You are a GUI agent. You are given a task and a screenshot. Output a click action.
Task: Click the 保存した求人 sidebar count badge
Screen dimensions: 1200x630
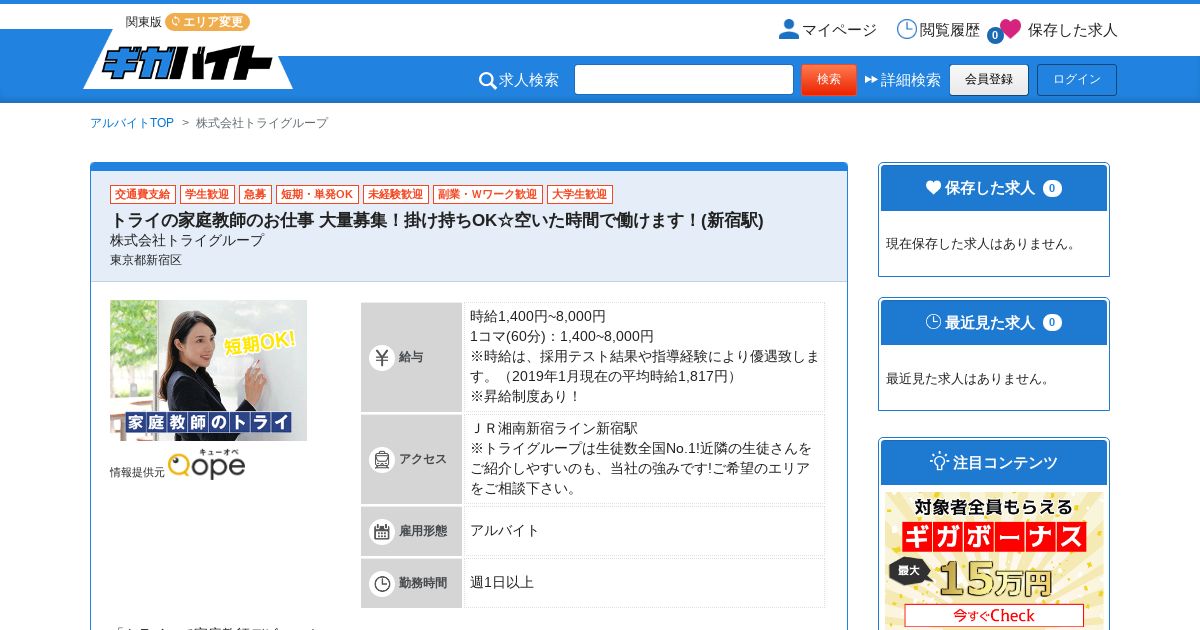point(1052,188)
